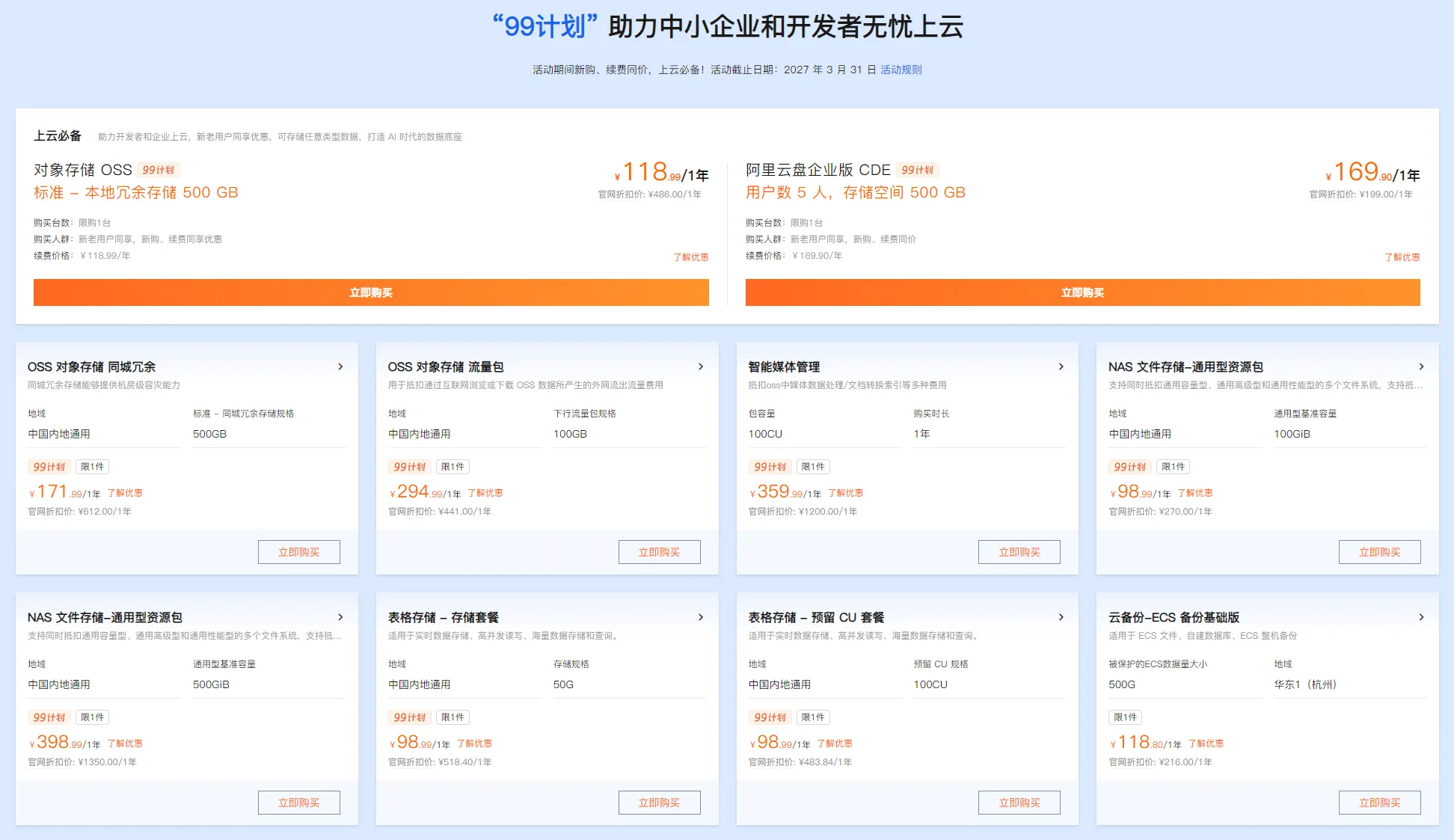Click 99计划 tag in 表格存储 存储套餐 card
Image resolution: width=1454 pixels, height=840 pixels.
click(409, 717)
